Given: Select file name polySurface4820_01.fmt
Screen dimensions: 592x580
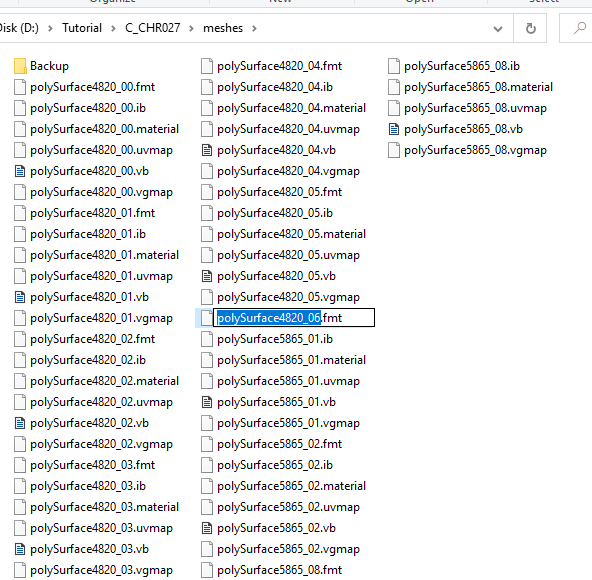Looking at the screenshot, I should click(x=92, y=213).
